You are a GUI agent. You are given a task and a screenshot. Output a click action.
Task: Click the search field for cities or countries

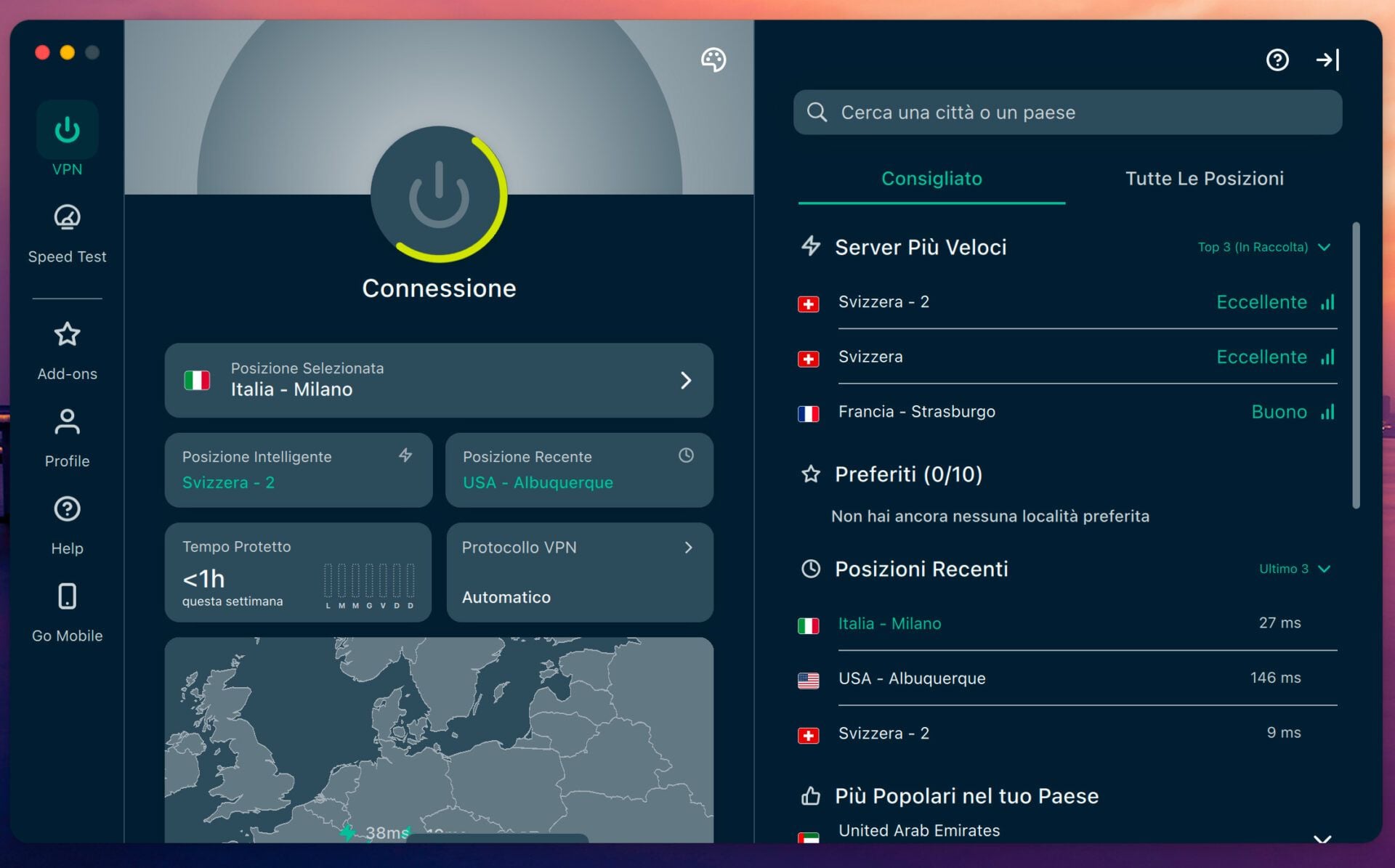click(1067, 113)
